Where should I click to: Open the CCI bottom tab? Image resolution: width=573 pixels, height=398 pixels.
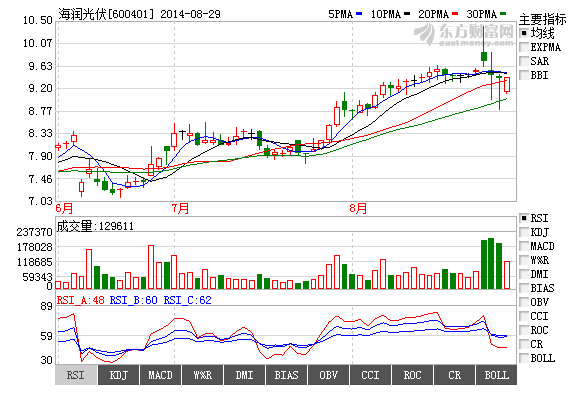[x=371, y=375]
